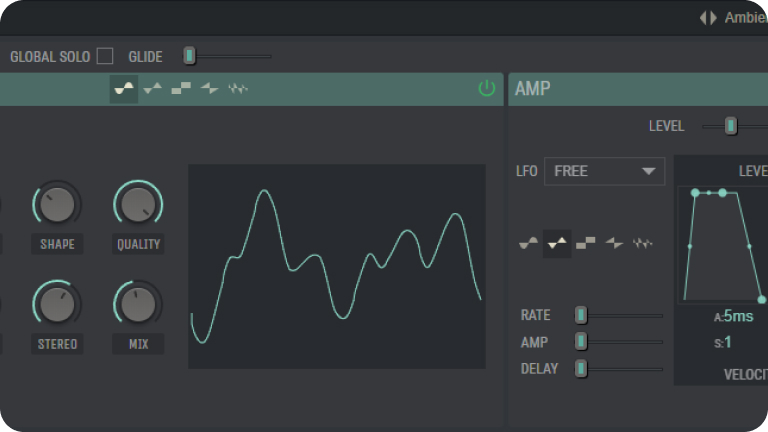Click the Stereo knob

click(57, 303)
